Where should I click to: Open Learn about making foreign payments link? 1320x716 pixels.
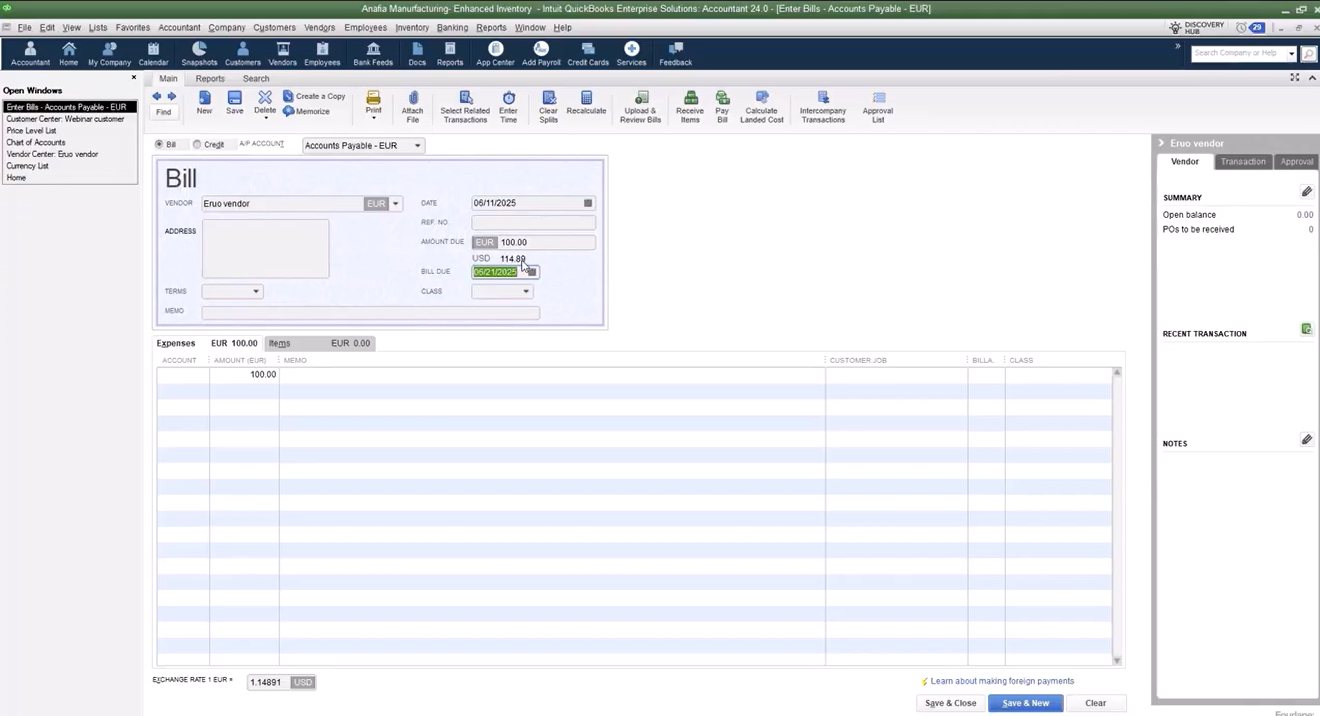click(x=1001, y=681)
